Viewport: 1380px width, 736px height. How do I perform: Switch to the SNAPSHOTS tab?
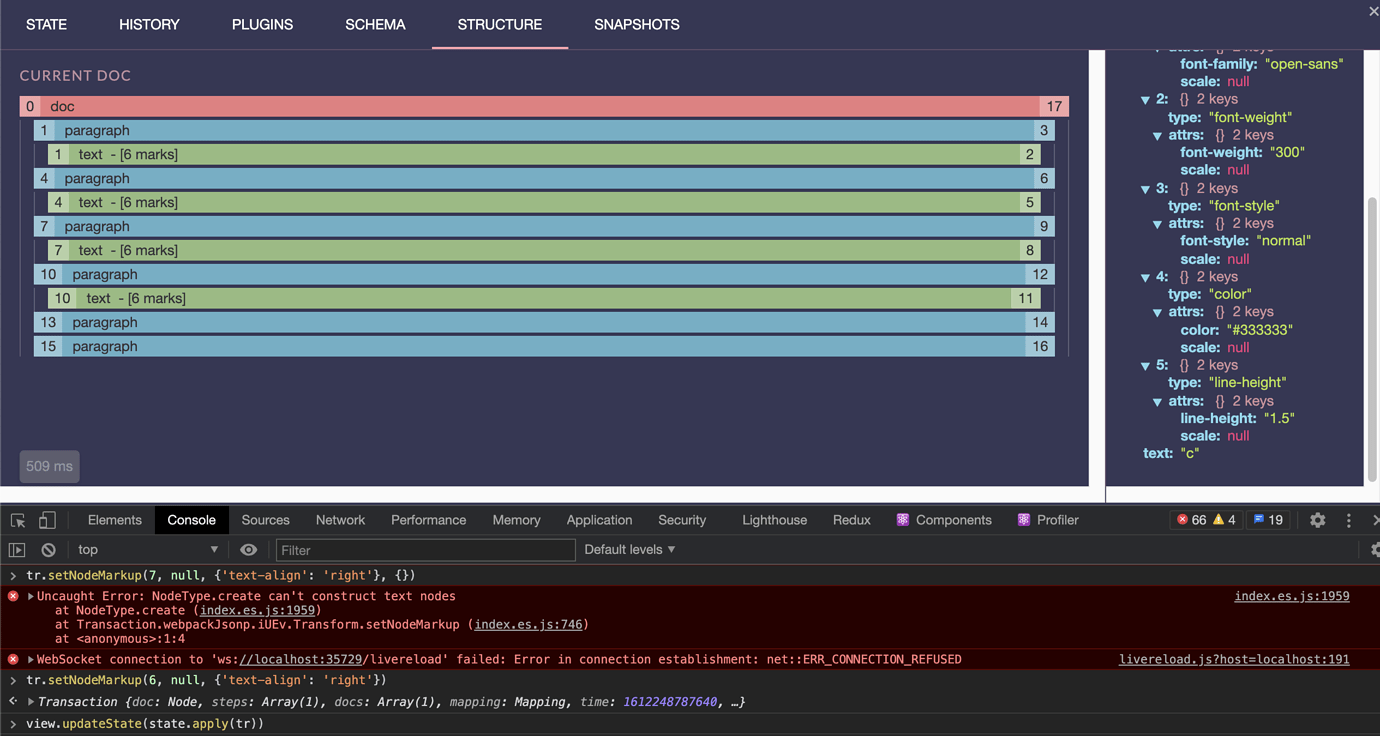(x=636, y=25)
